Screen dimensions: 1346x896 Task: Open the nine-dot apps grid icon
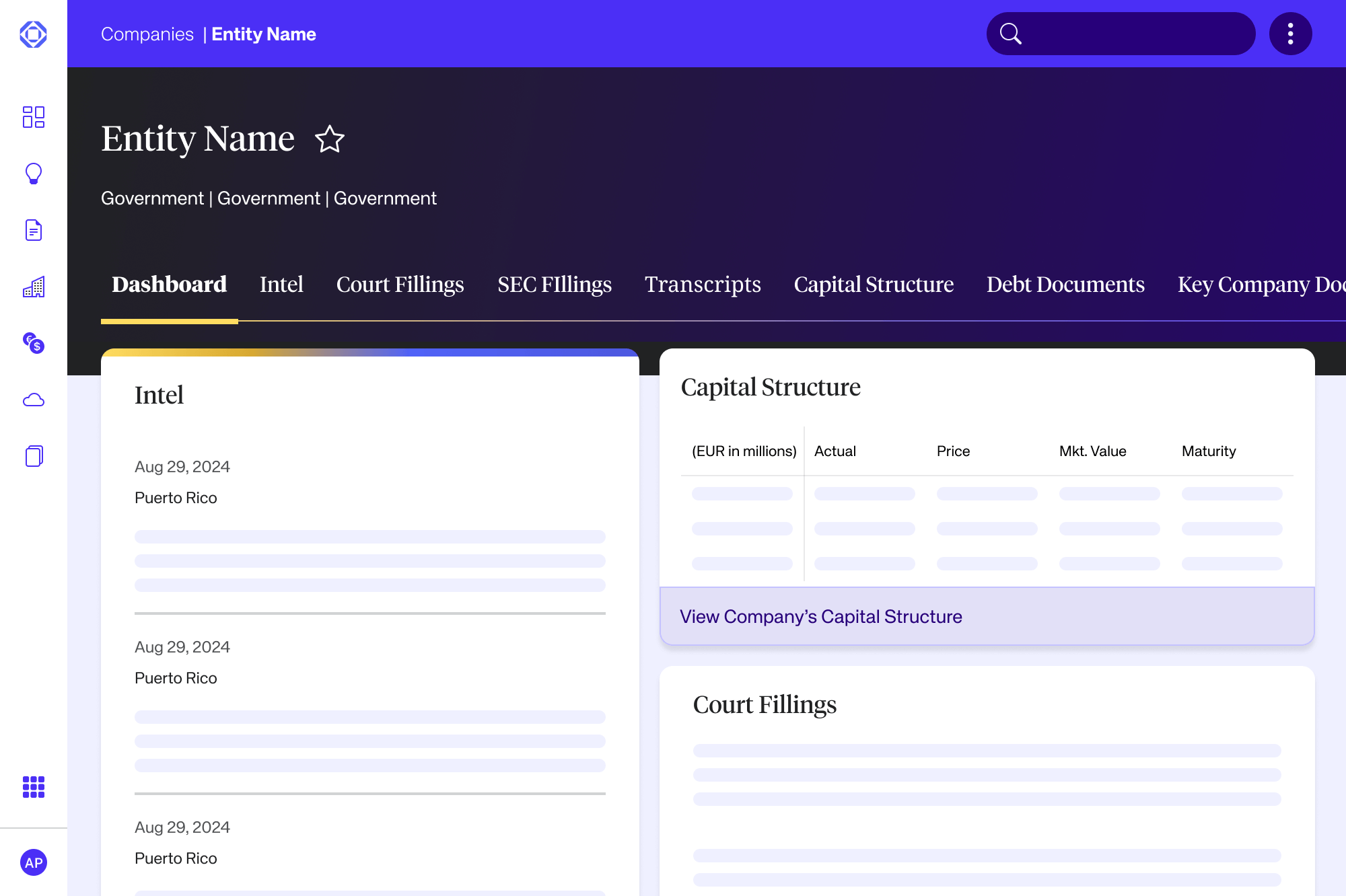tap(33, 787)
